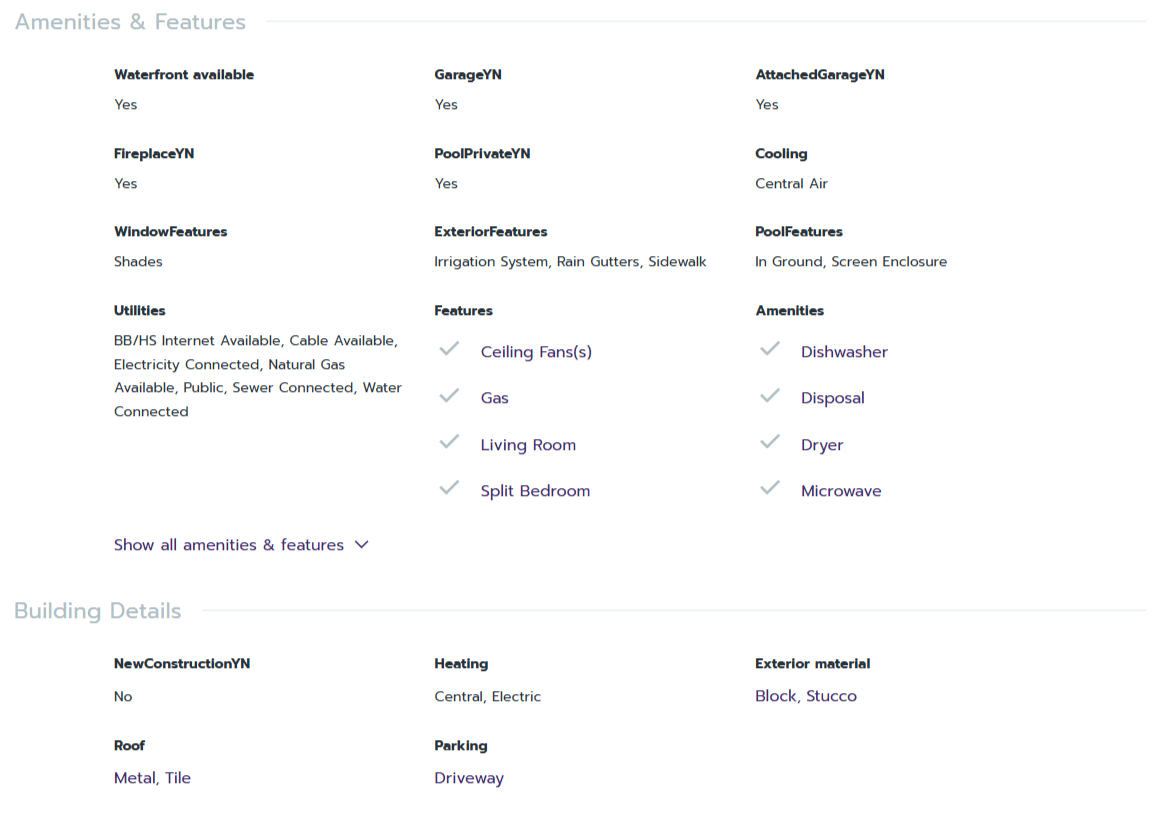Click the Tile roof link
The width and height of the screenshot is (1156, 838).
178,778
